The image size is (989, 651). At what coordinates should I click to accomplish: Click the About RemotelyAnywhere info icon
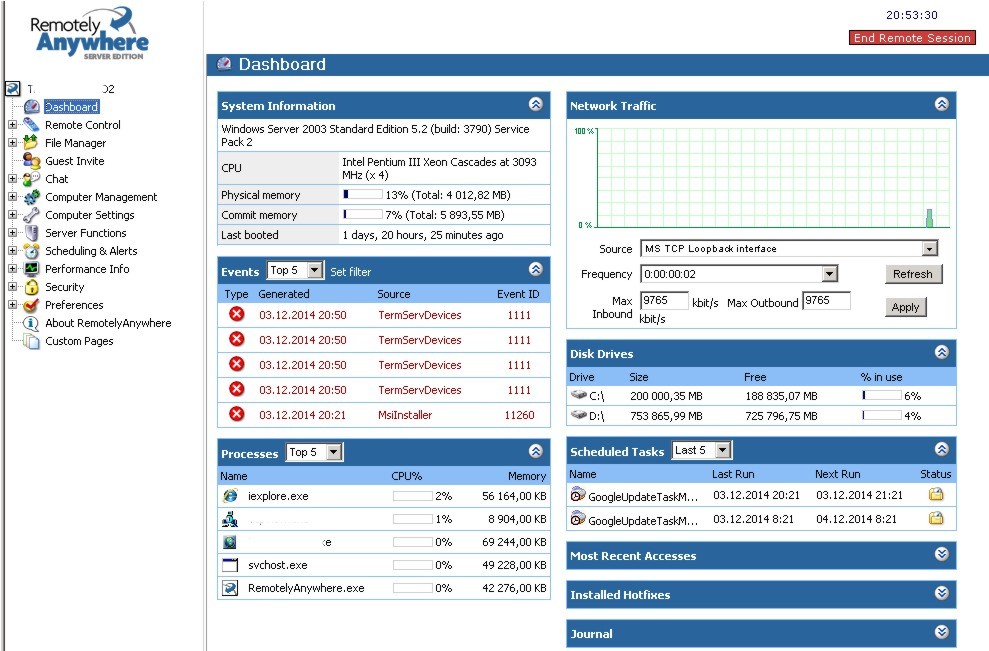(31, 323)
